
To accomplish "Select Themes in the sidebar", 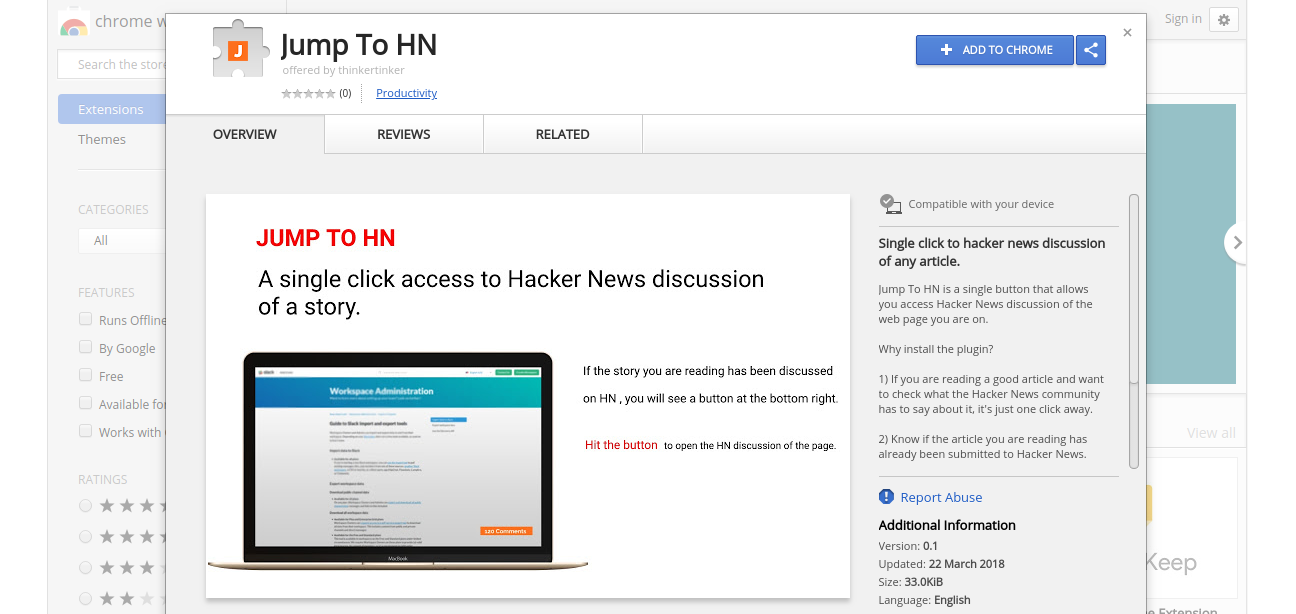I will coord(102,139).
